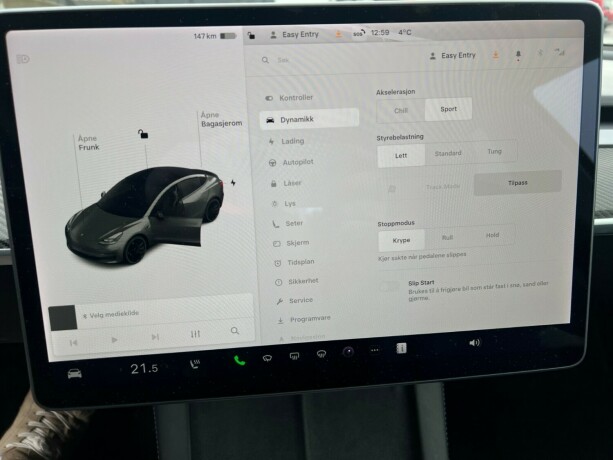Open the media equalizer icon

coord(195,334)
